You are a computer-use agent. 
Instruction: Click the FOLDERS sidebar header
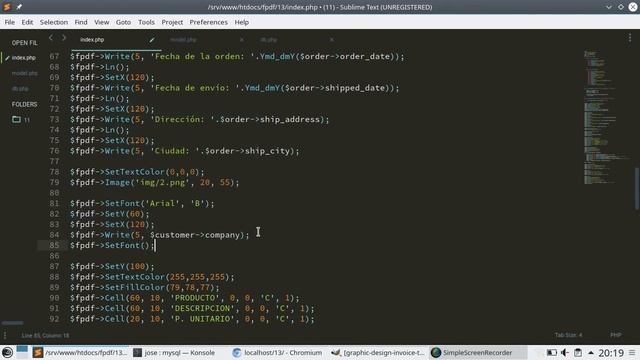pos(24,104)
